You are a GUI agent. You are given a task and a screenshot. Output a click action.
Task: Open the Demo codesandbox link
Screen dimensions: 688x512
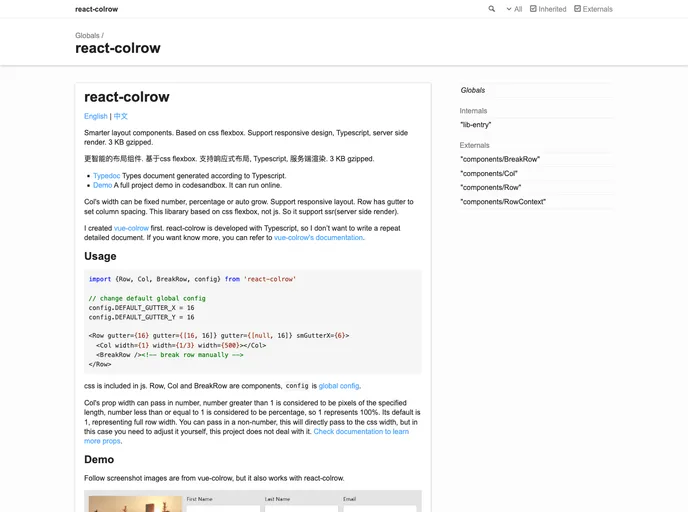pyautogui.click(x=102, y=185)
